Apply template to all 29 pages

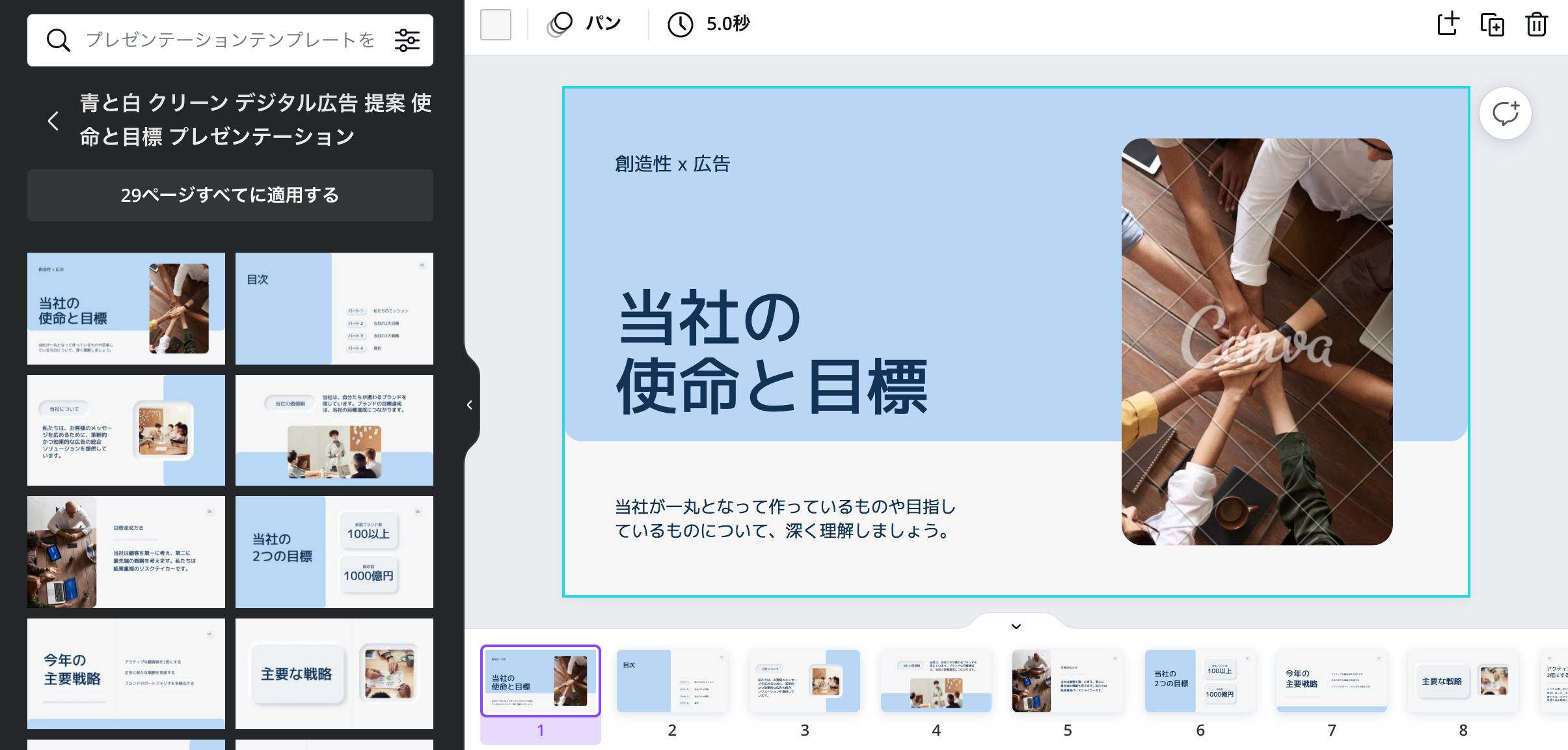click(x=230, y=195)
